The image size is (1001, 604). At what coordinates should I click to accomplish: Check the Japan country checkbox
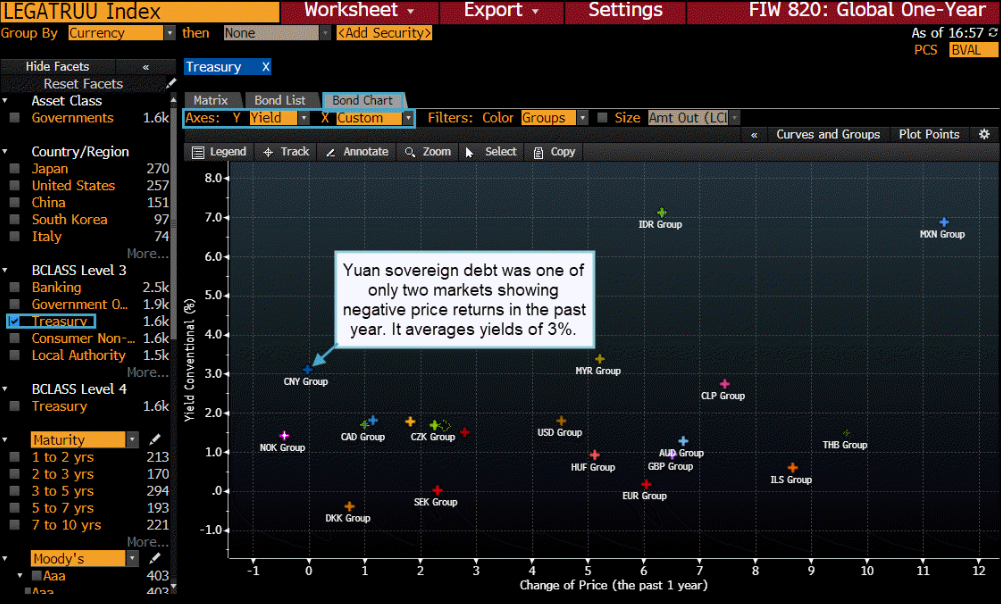[14, 169]
